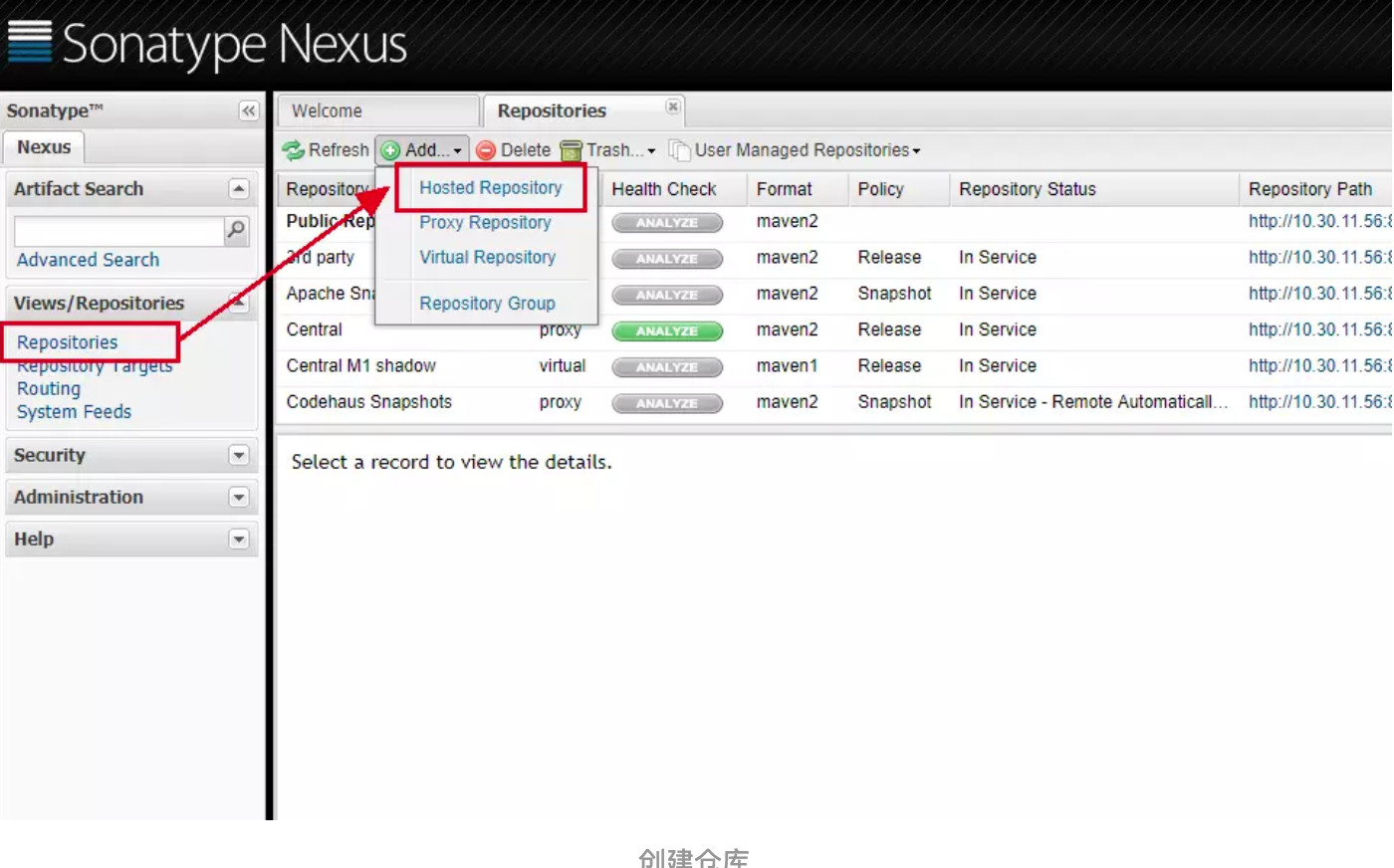Open the Routing sidebar link

[x=49, y=389]
